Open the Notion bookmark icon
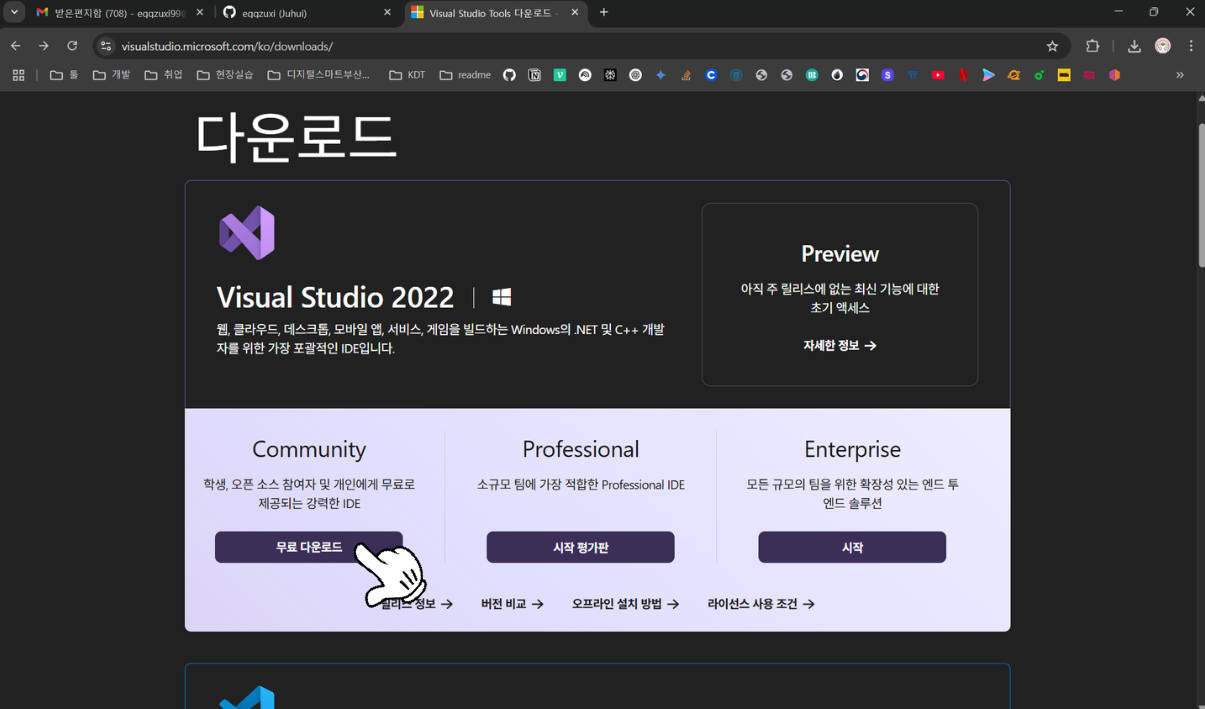This screenshot has width=1205, height=709. point(535,74)
